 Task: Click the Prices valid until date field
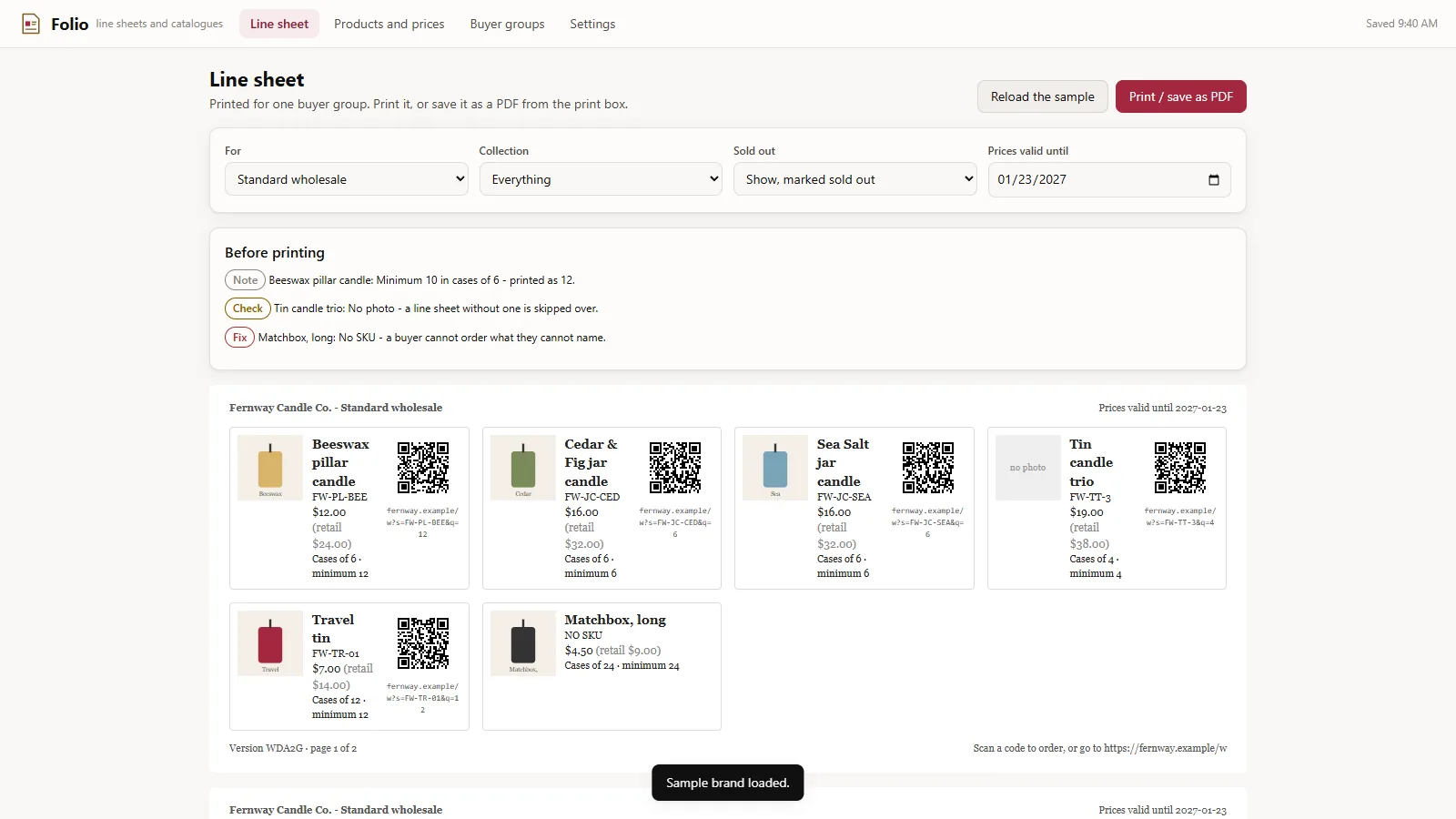click(x=1109, y=179)
